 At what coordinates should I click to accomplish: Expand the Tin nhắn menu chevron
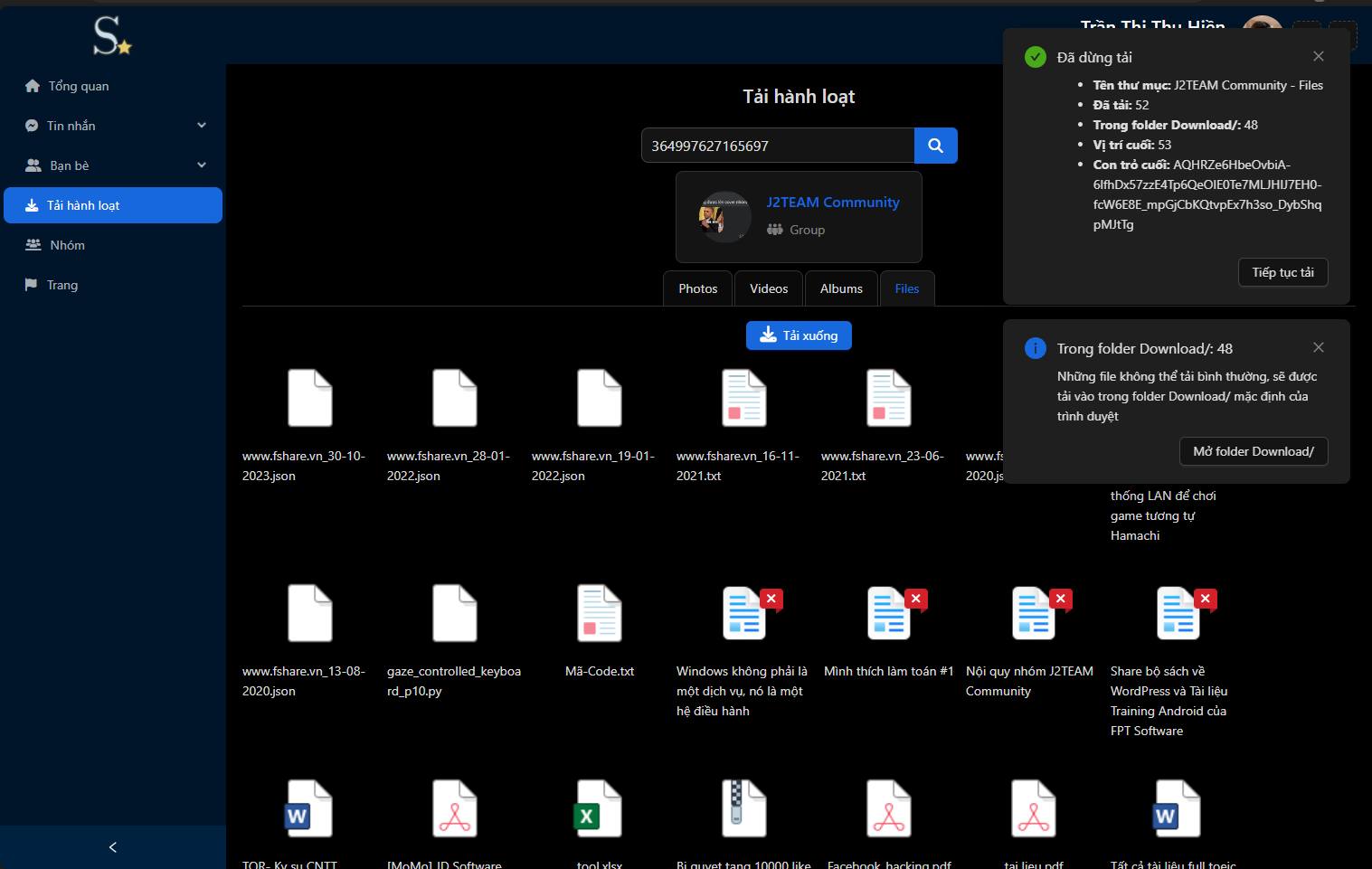tap(202, 126)
